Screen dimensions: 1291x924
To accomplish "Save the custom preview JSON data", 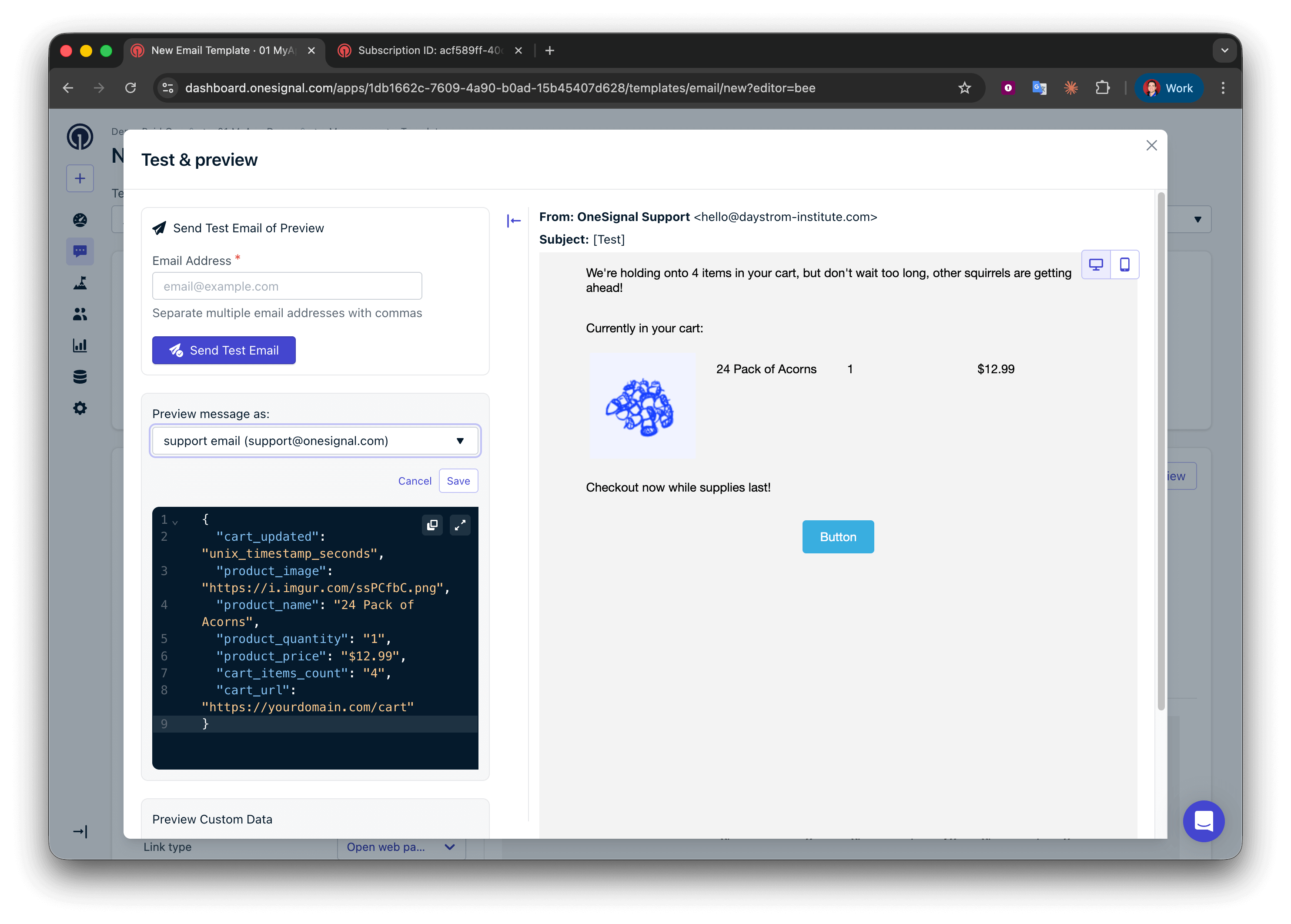I will point(458,481).
